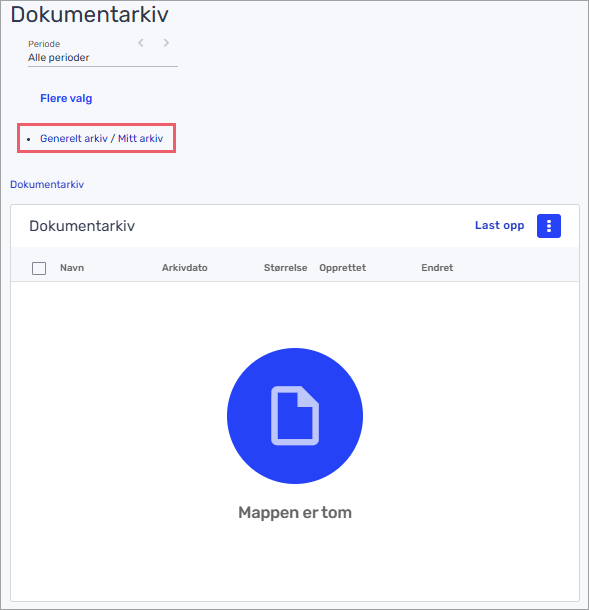Go to next period with right chevron
Image resolution: width=589 pixels, height=610 pixels.
[166, 43]
